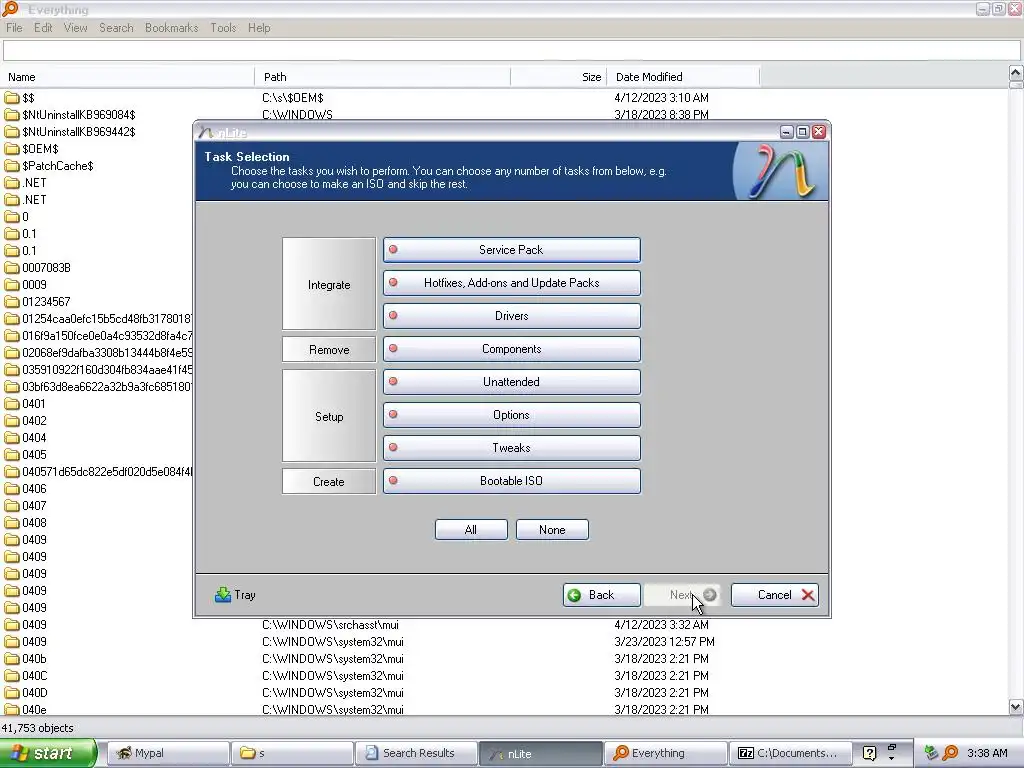The width and height of the screenshot is (1024, 768).
Task: Select All tasks button
Action: 471,530
